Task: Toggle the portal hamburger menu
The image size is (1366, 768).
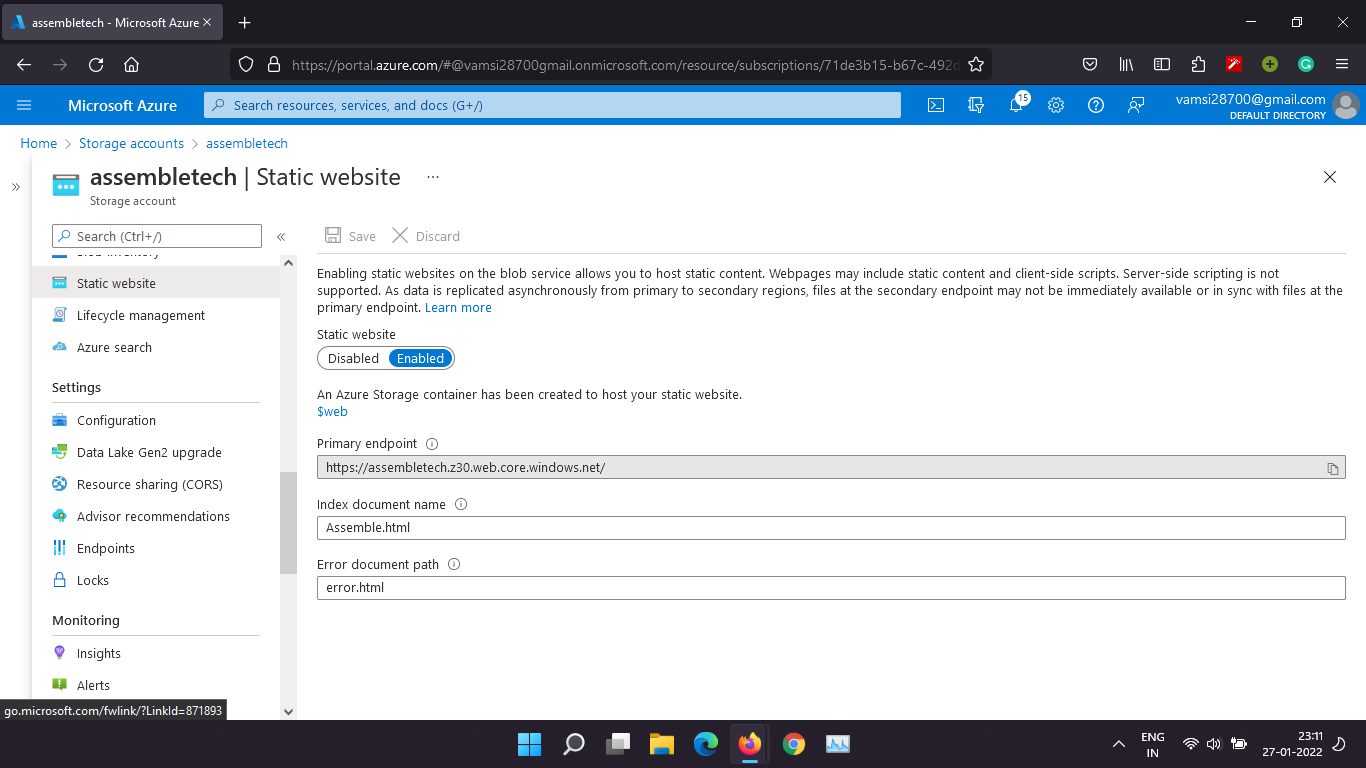Action: (x=24, y=104)
